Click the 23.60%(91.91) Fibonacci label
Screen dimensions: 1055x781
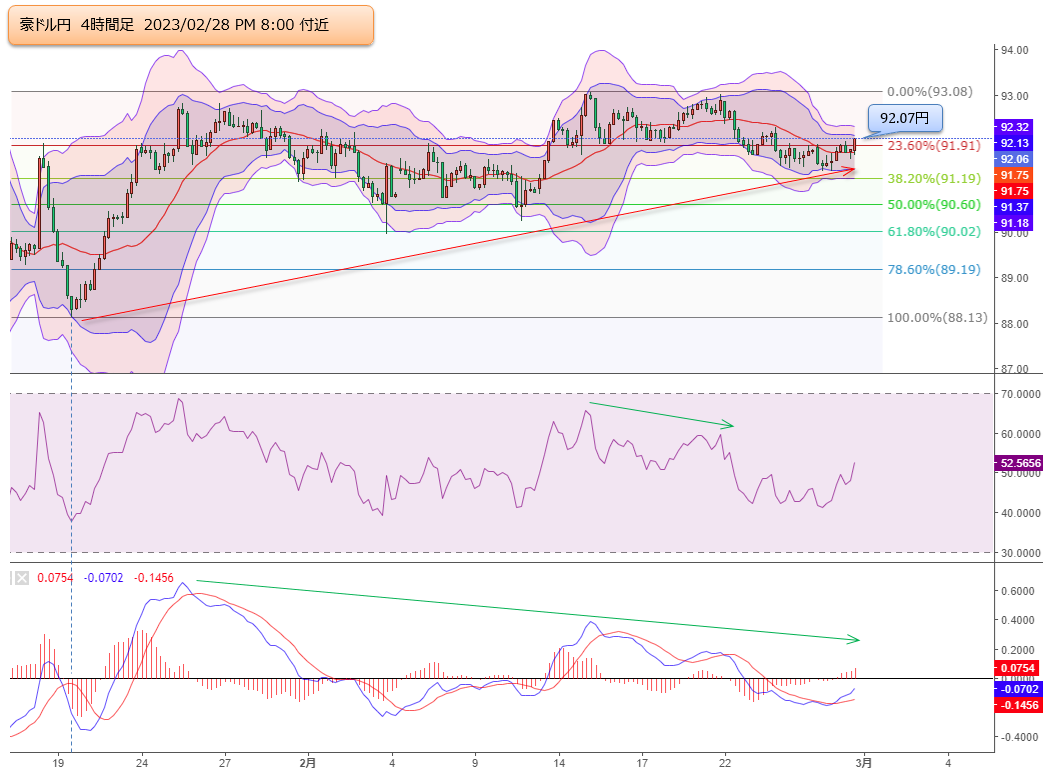point(934,145)
